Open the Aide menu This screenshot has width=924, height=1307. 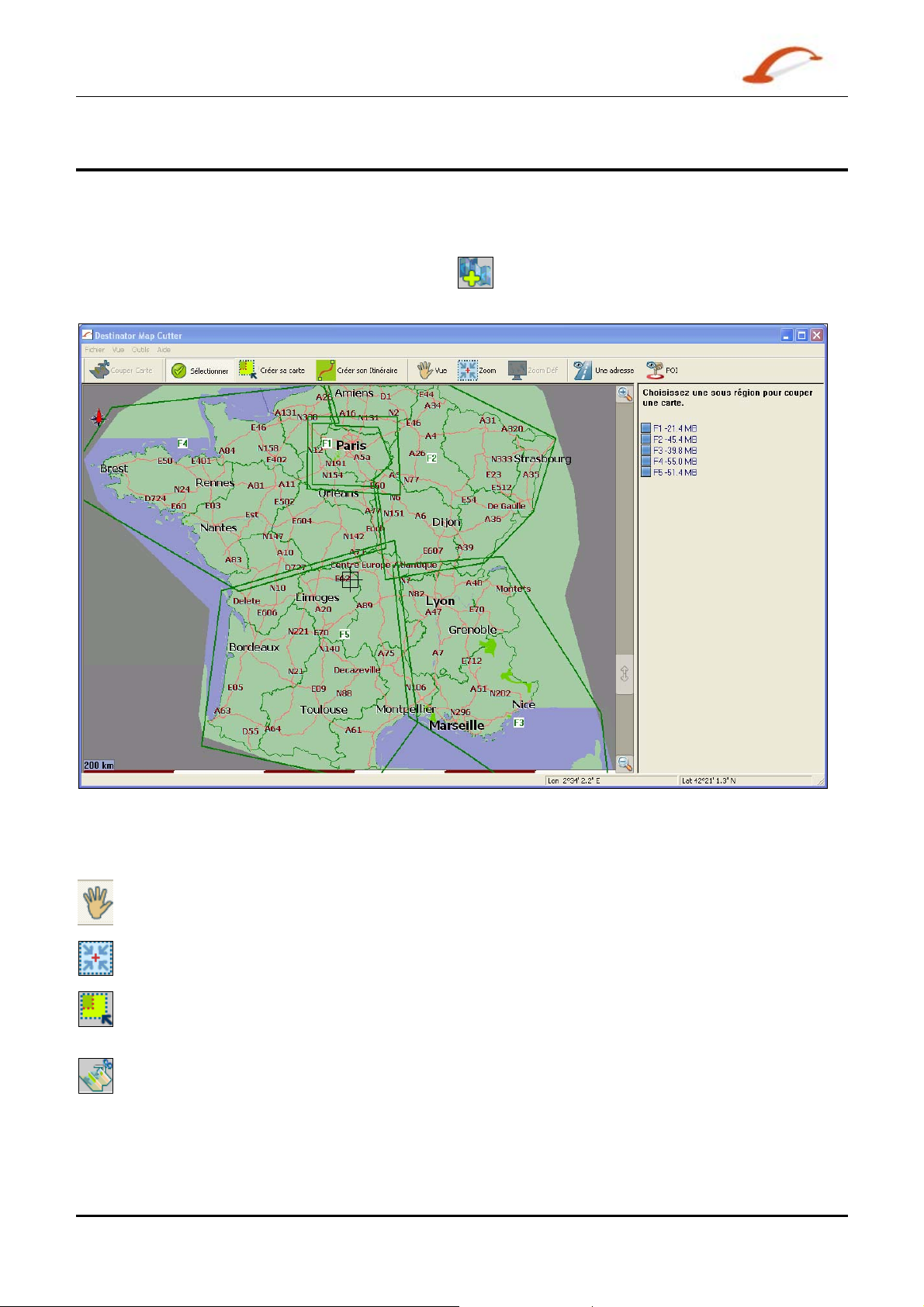pos(164,350)
